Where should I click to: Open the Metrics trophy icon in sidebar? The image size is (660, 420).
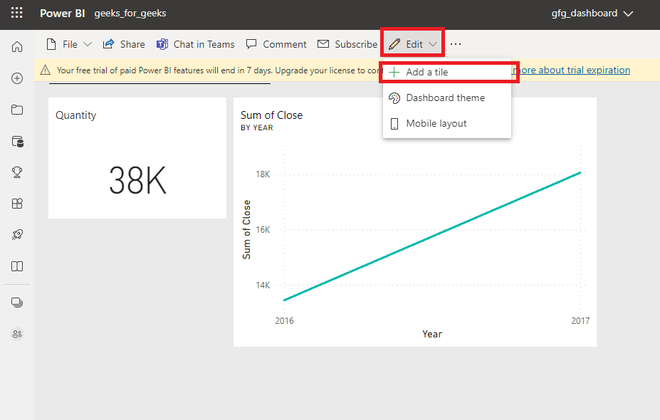point(17,172)
